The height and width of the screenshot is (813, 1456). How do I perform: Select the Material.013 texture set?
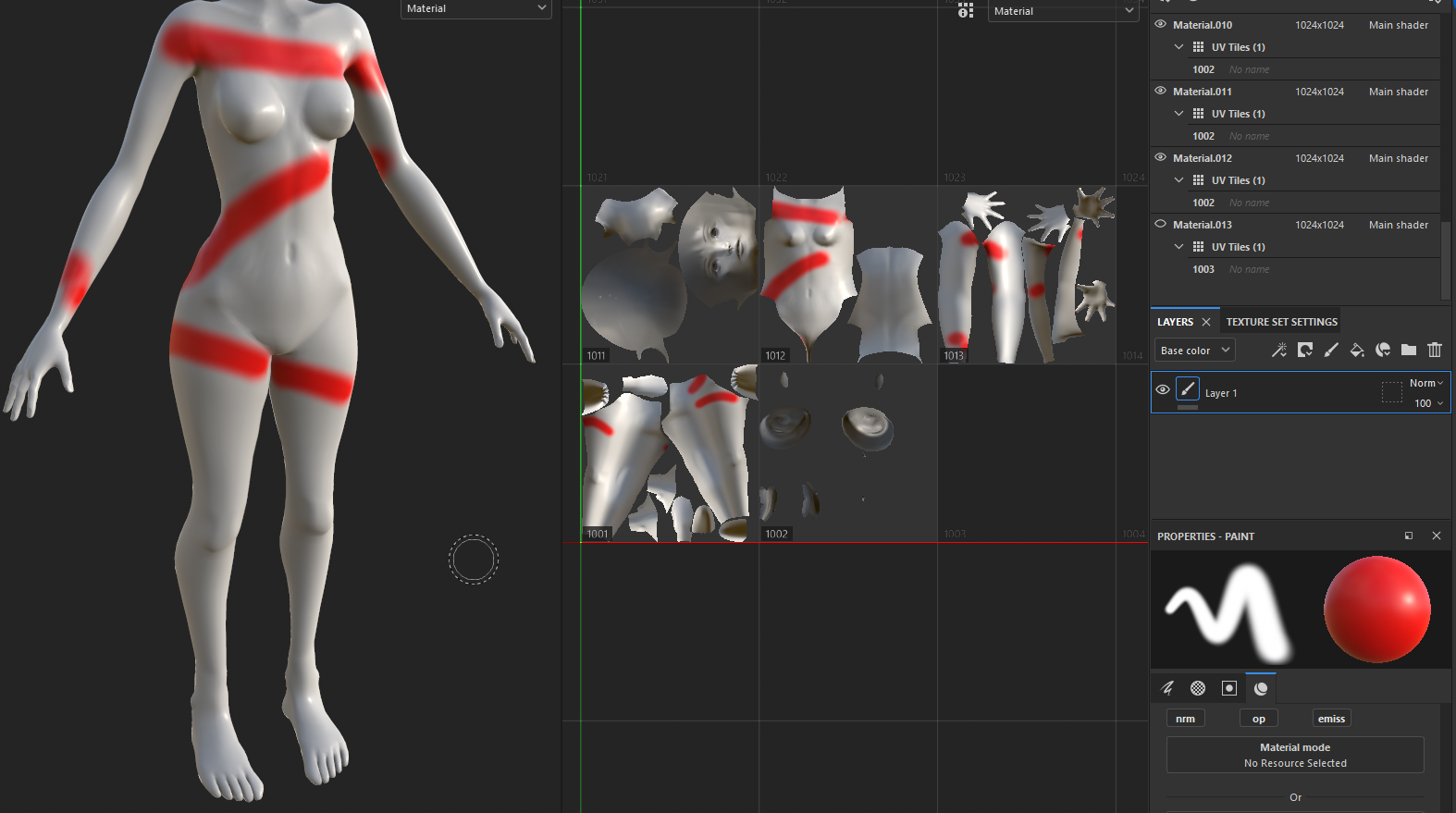click(1203, 225)
